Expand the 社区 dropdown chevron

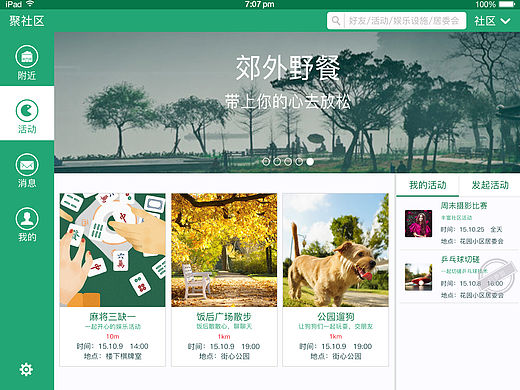(x=505, y=21)
